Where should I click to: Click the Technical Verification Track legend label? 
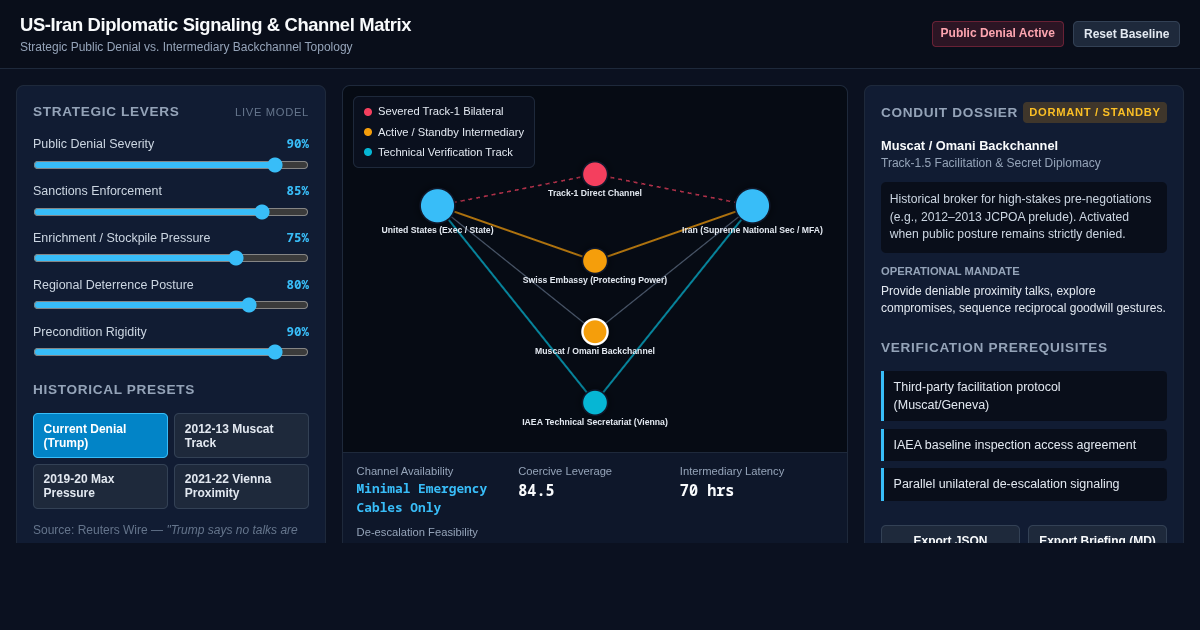pyautogui.click(x=445, y=152)
